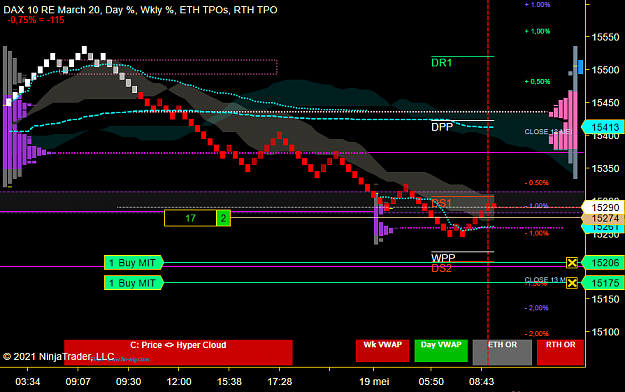Click the 08:43 time axis label
The height and width of the screenshot is (392, 625).
coord(481,382)
